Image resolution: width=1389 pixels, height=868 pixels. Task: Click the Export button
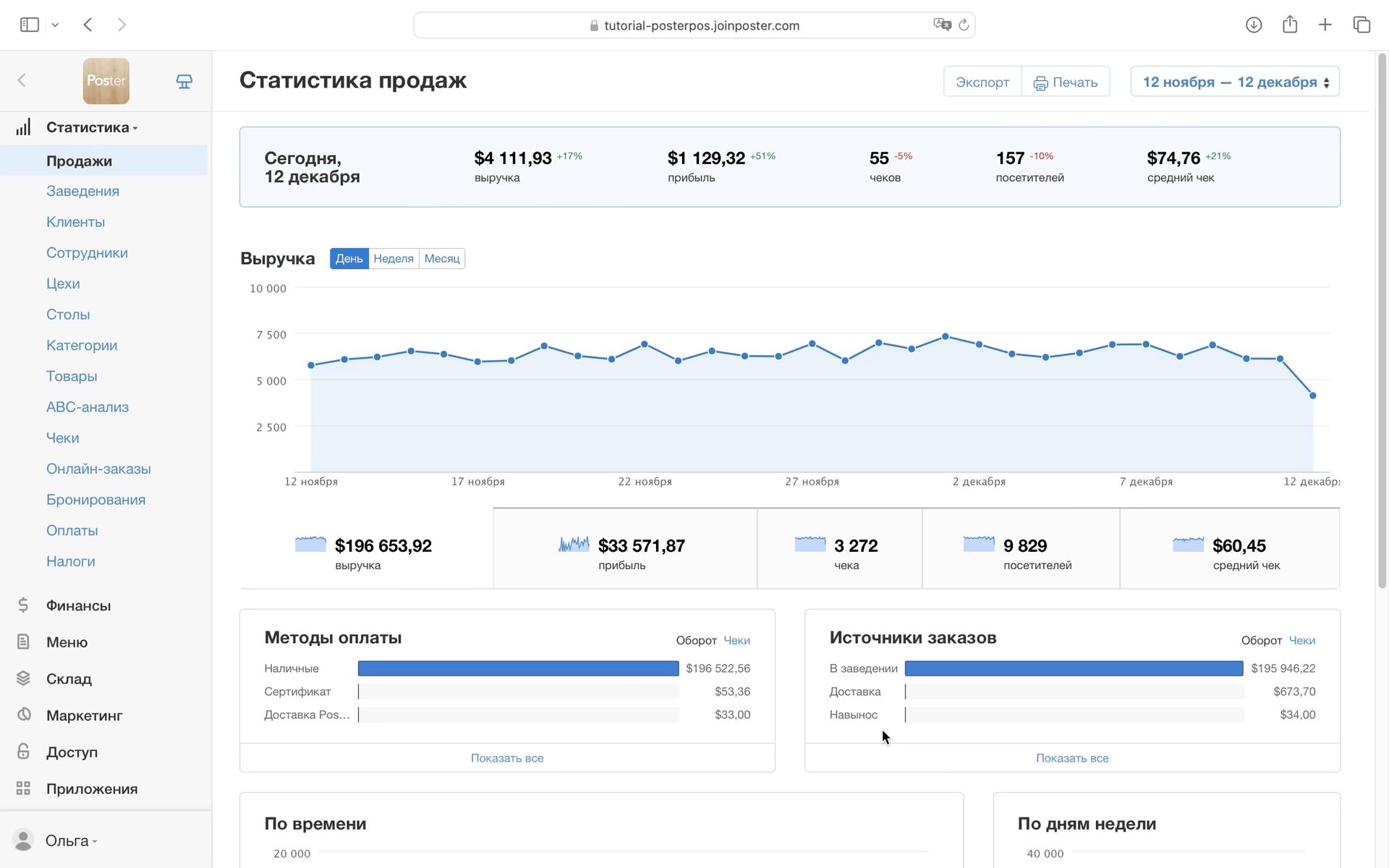click(x=982, y=82)
